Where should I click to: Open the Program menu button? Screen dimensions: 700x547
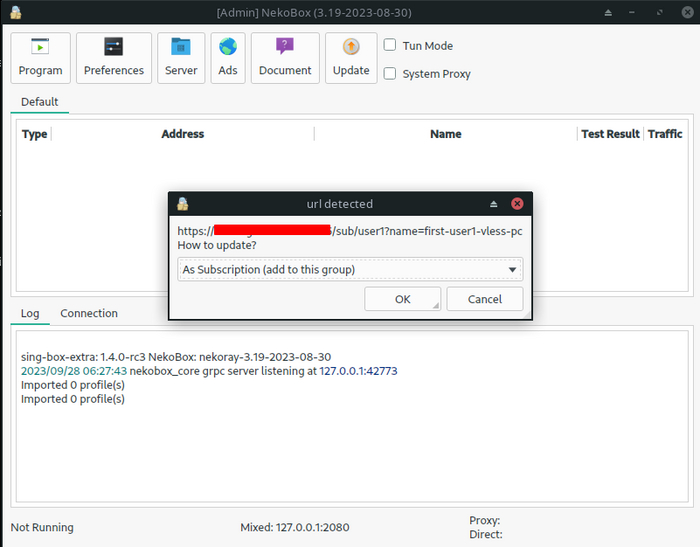[x=41, y=58]
